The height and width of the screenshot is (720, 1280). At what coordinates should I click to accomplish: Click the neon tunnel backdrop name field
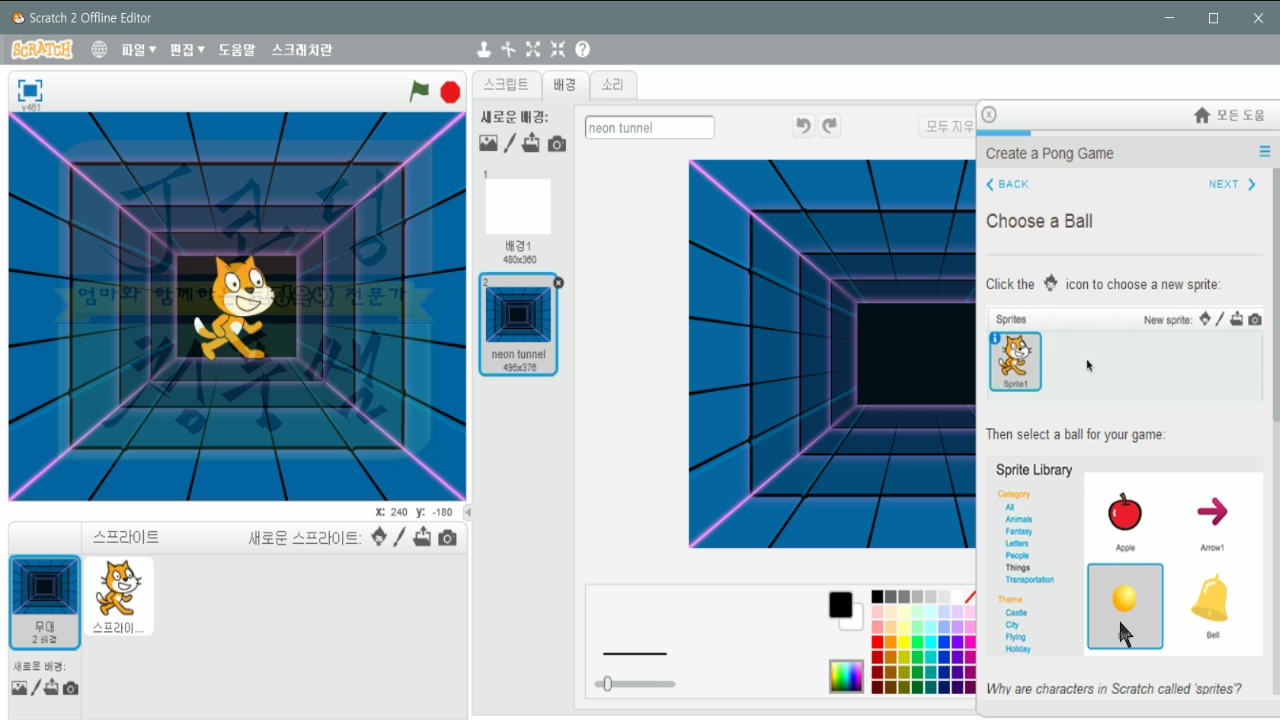(x=648, y=127)
